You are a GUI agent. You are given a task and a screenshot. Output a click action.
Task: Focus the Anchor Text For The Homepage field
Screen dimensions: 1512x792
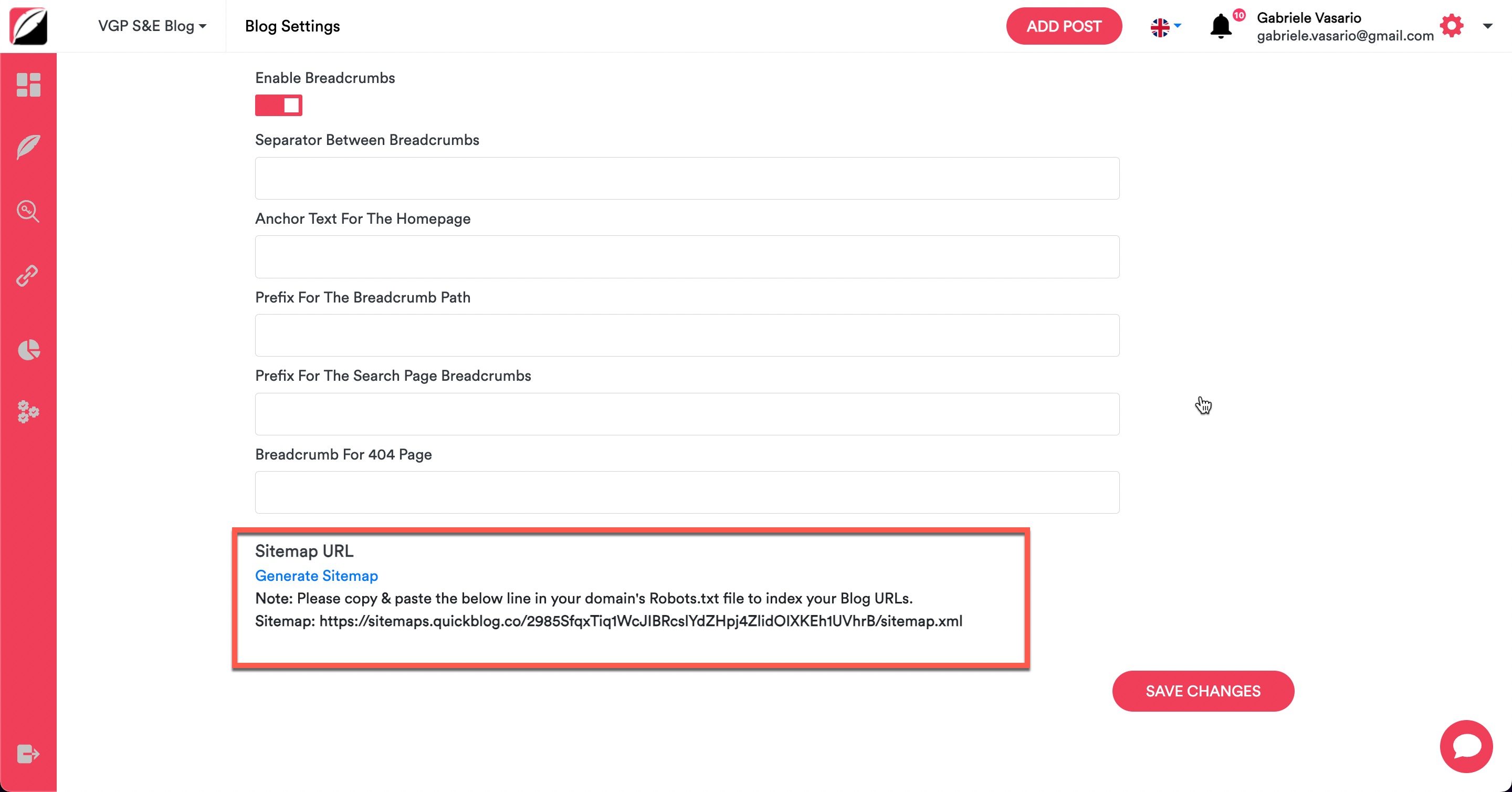pyautogui.click(x=687, y=257)
